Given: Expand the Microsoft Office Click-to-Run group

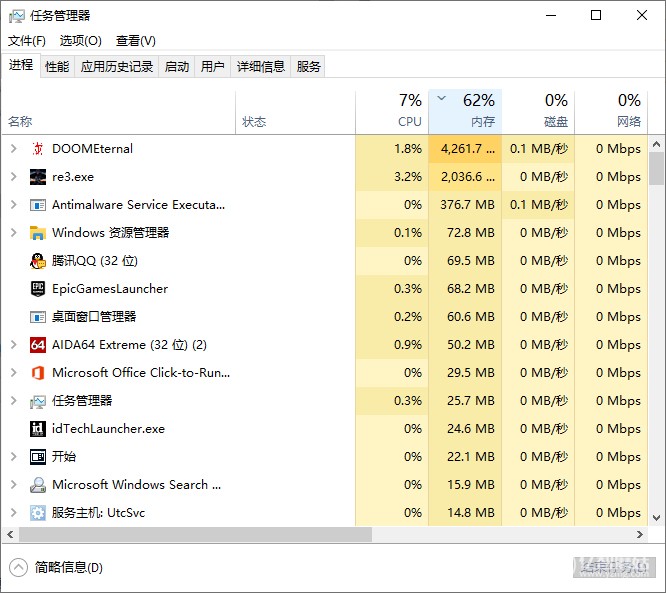Looking at the screenshot, I should (x=14, y=373).
